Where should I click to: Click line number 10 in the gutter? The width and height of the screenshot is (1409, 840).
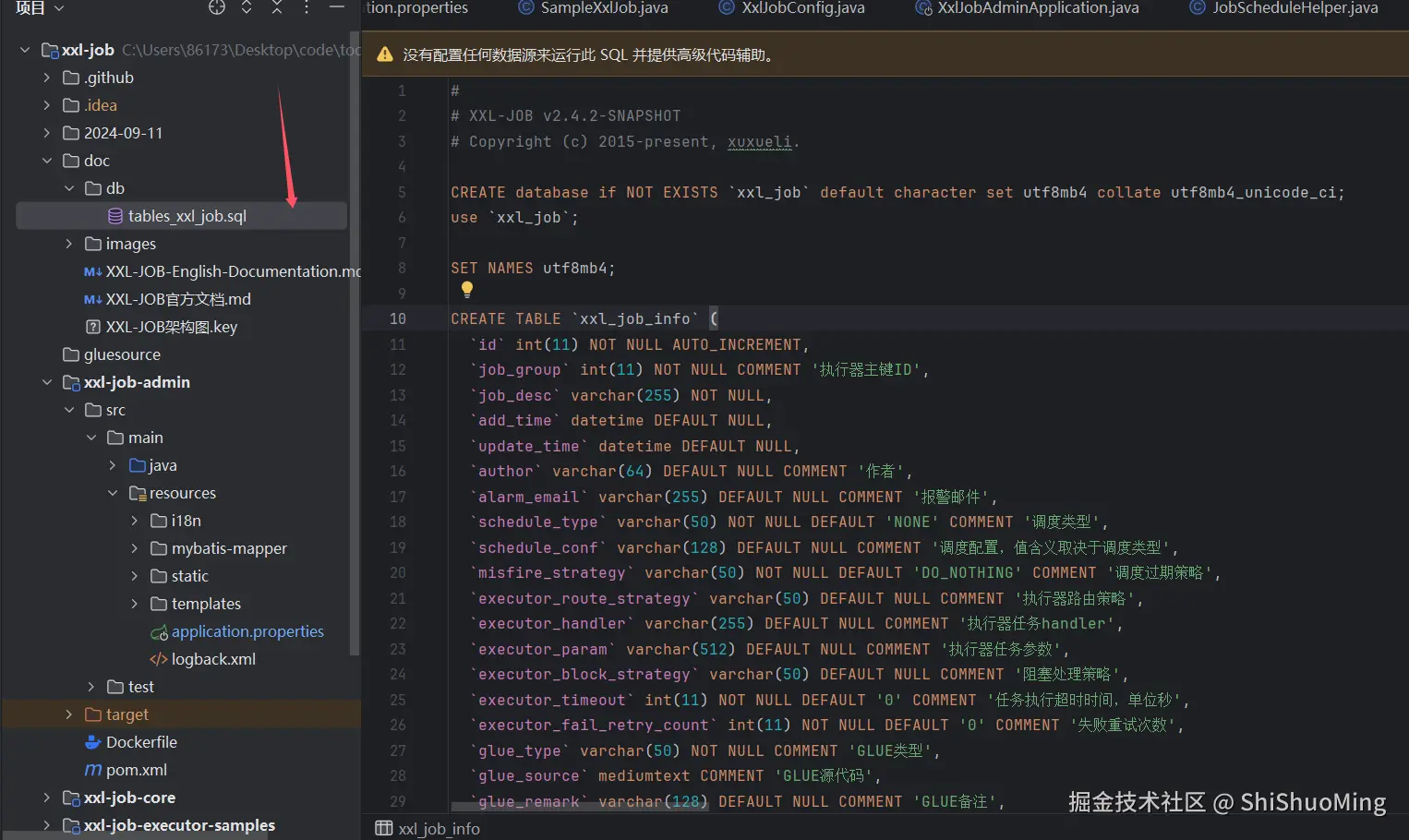coord(397,318)
